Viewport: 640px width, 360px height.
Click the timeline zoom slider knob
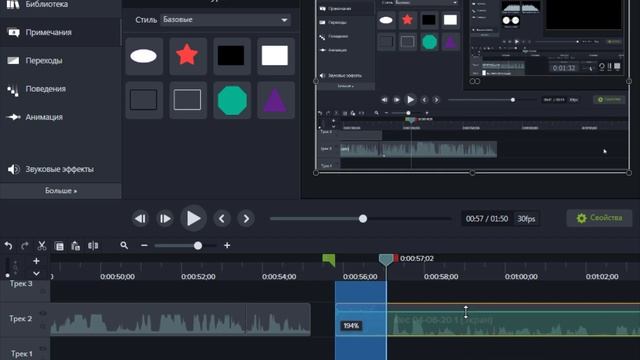(x=198, y=246)
